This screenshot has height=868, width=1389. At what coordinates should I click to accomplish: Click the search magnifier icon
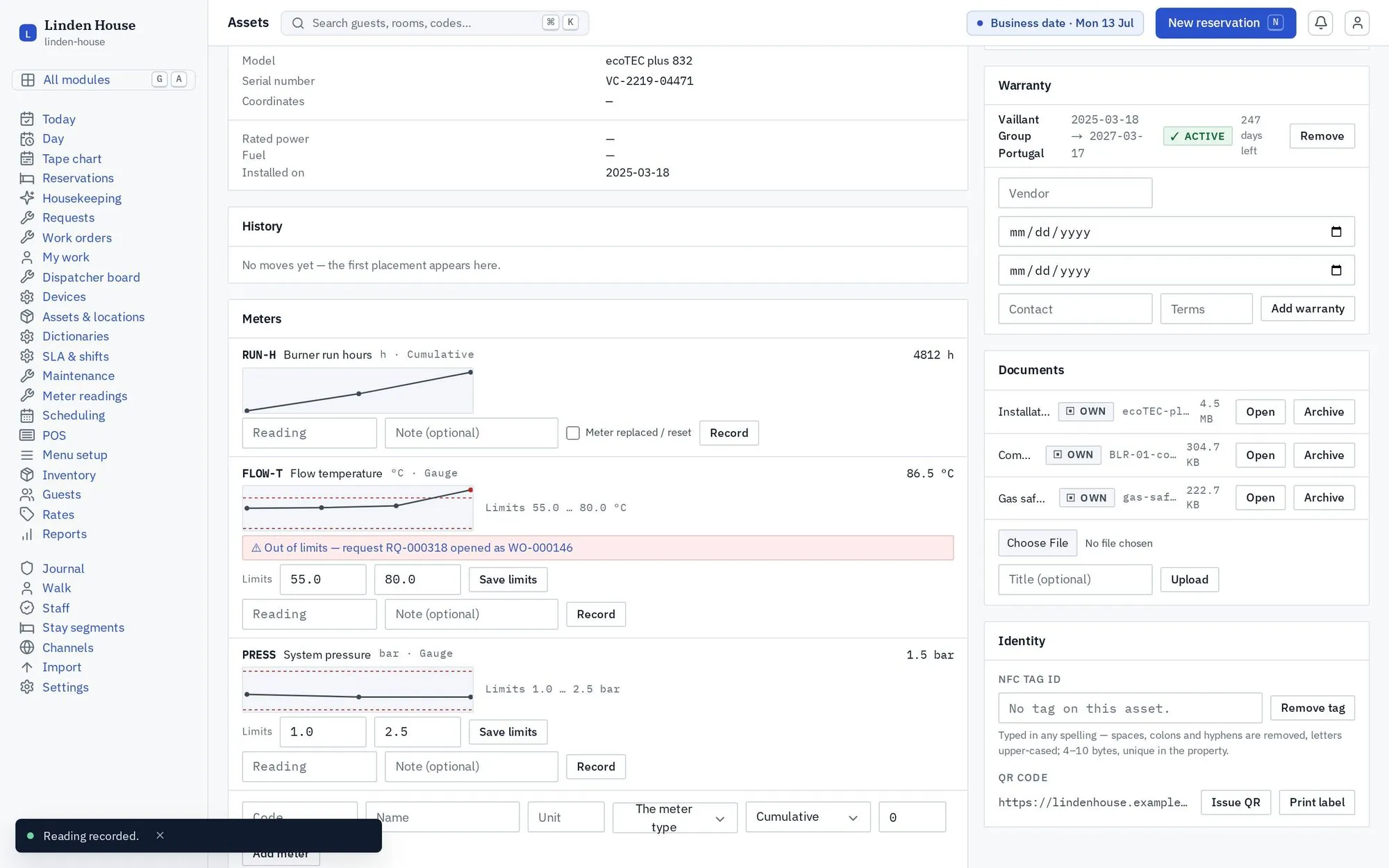[x=298, y=23]
